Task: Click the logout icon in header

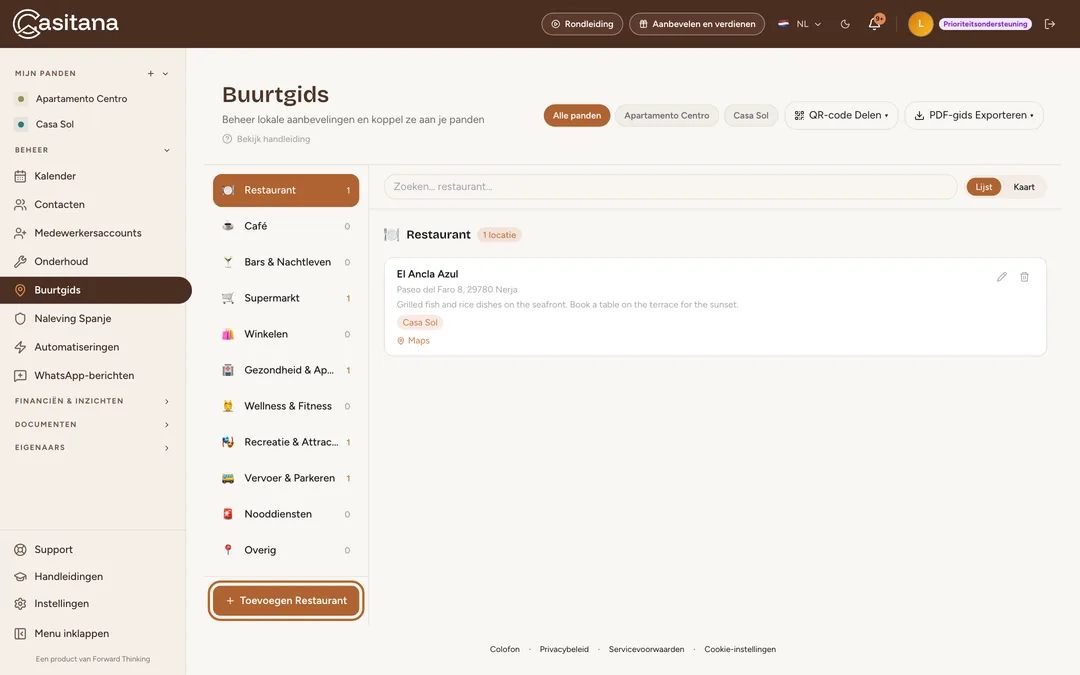Action: point(1050,24)
